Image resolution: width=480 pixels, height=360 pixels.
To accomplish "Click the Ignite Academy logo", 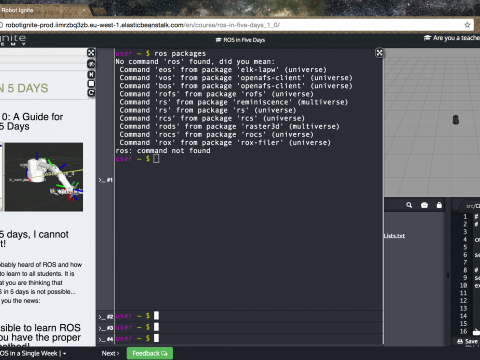I will (13, 40).
